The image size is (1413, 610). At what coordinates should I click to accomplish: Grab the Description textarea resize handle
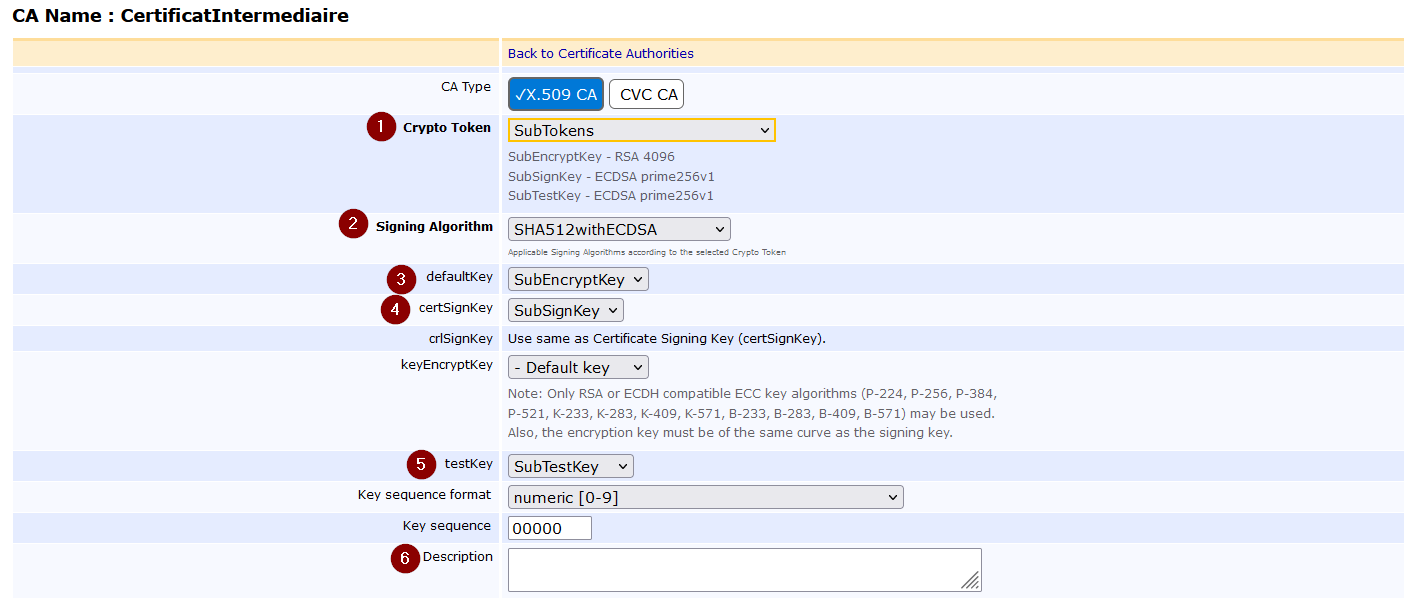click(x=971, y=581)
